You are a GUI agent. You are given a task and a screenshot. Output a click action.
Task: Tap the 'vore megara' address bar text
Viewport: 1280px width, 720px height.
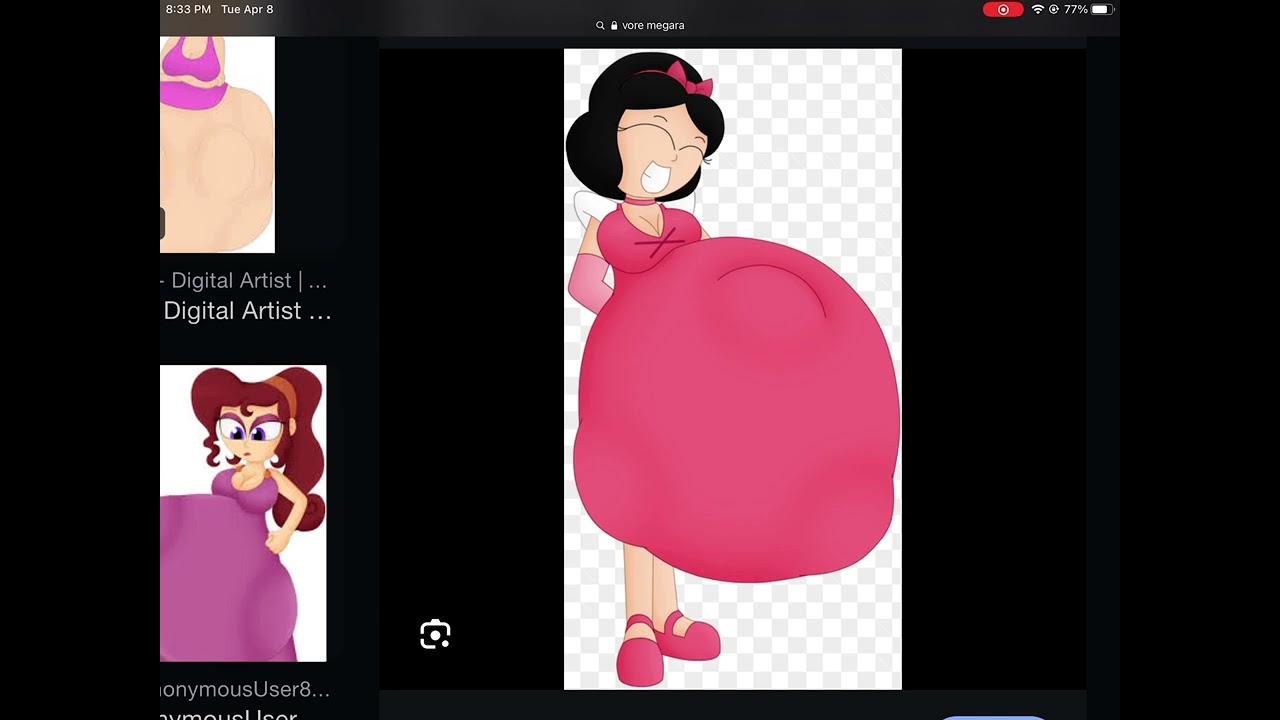click(653, 25)
